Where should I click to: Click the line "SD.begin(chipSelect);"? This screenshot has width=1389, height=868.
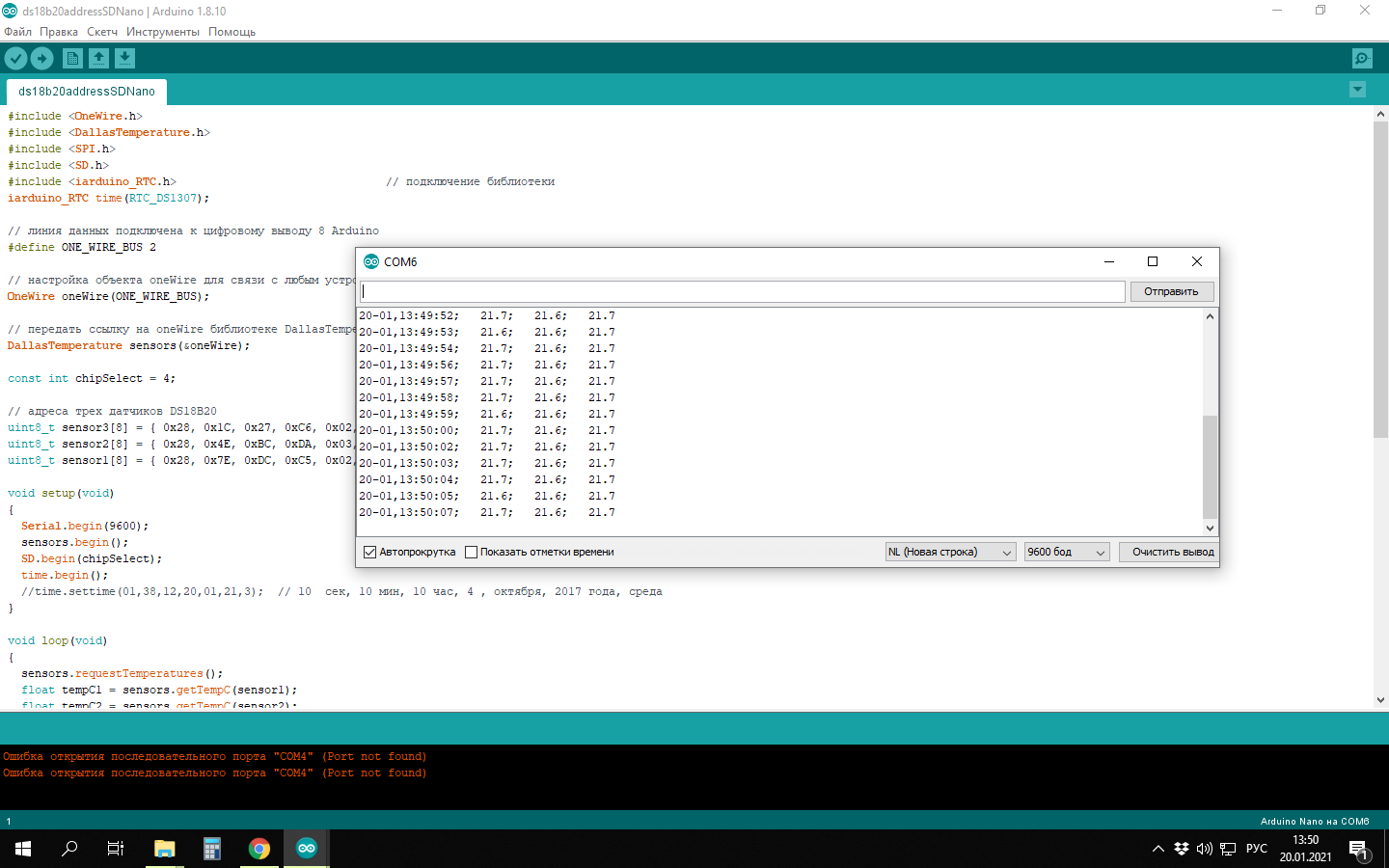click(92, 558)
